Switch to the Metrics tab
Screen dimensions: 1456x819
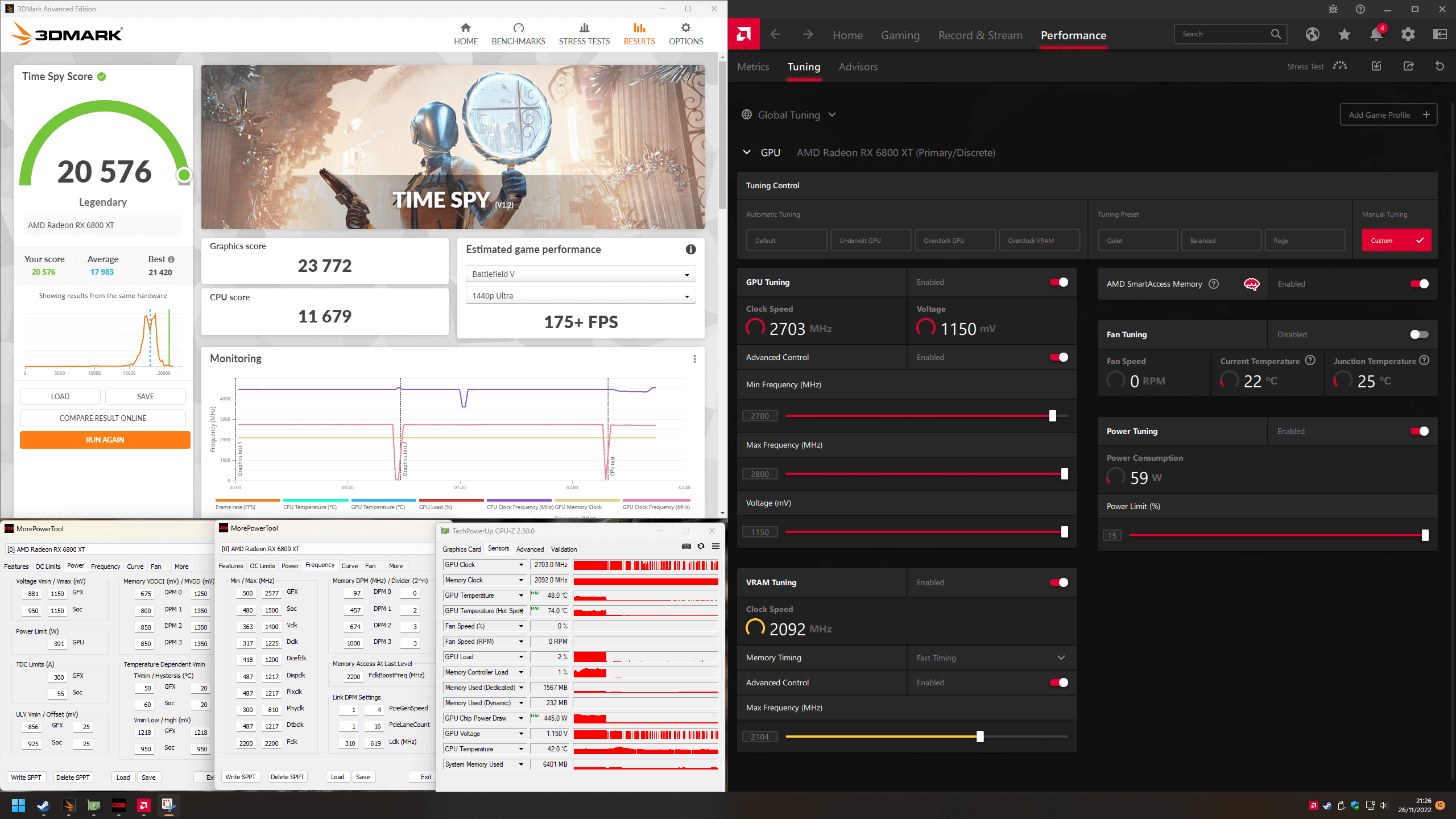[753, 67]
